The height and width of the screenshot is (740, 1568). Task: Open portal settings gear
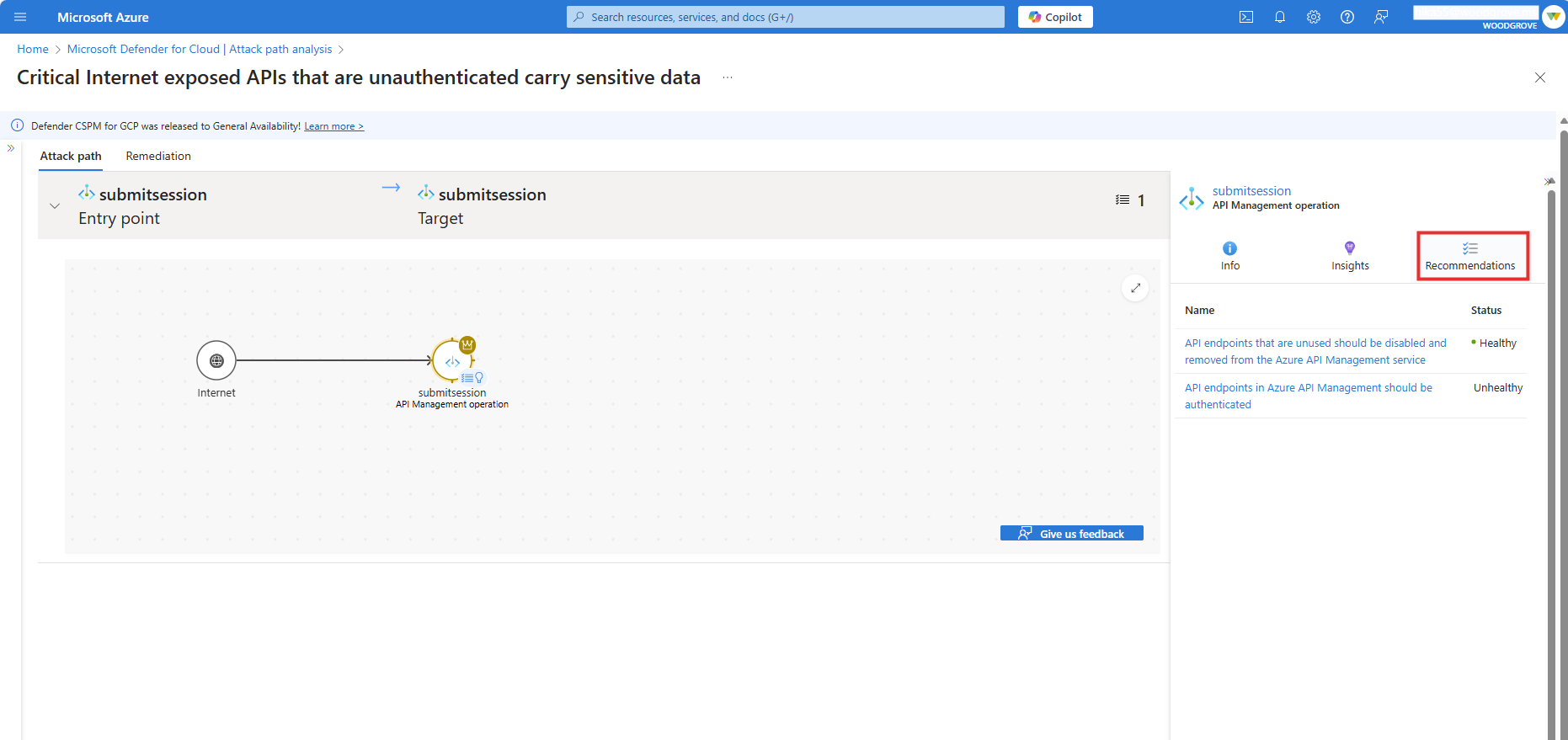(1314, 17)
